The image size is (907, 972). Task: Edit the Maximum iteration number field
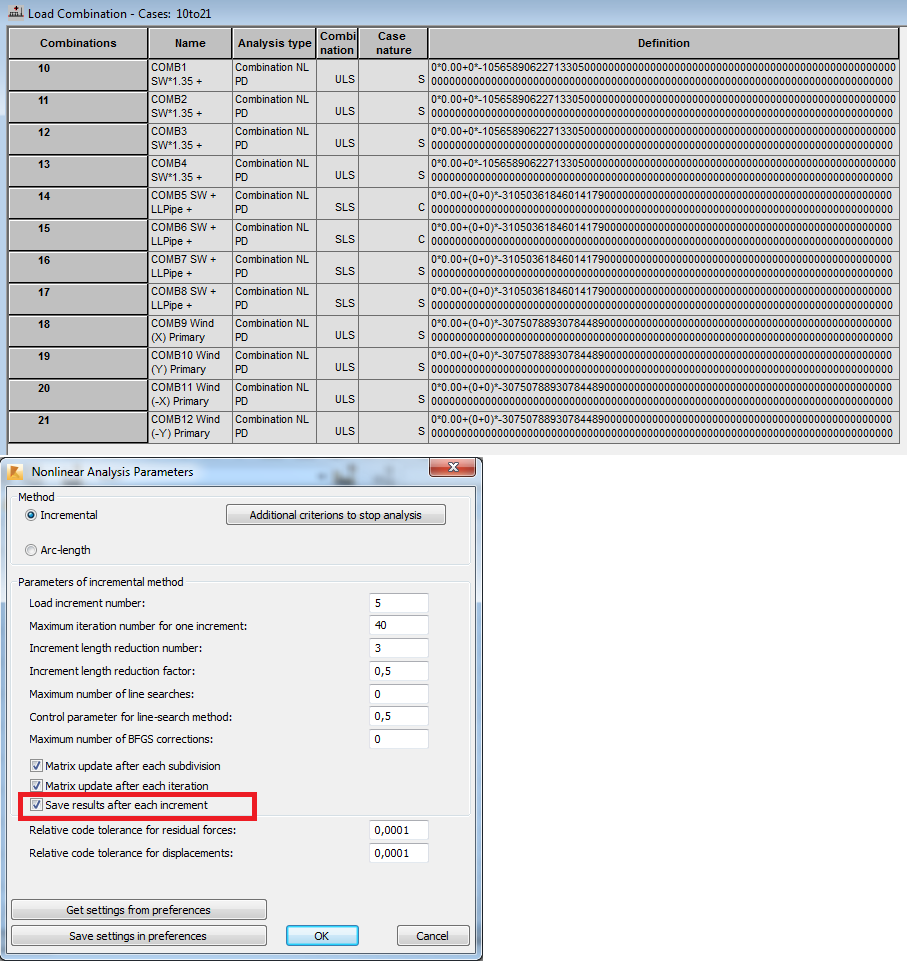[x=398, y=625]
